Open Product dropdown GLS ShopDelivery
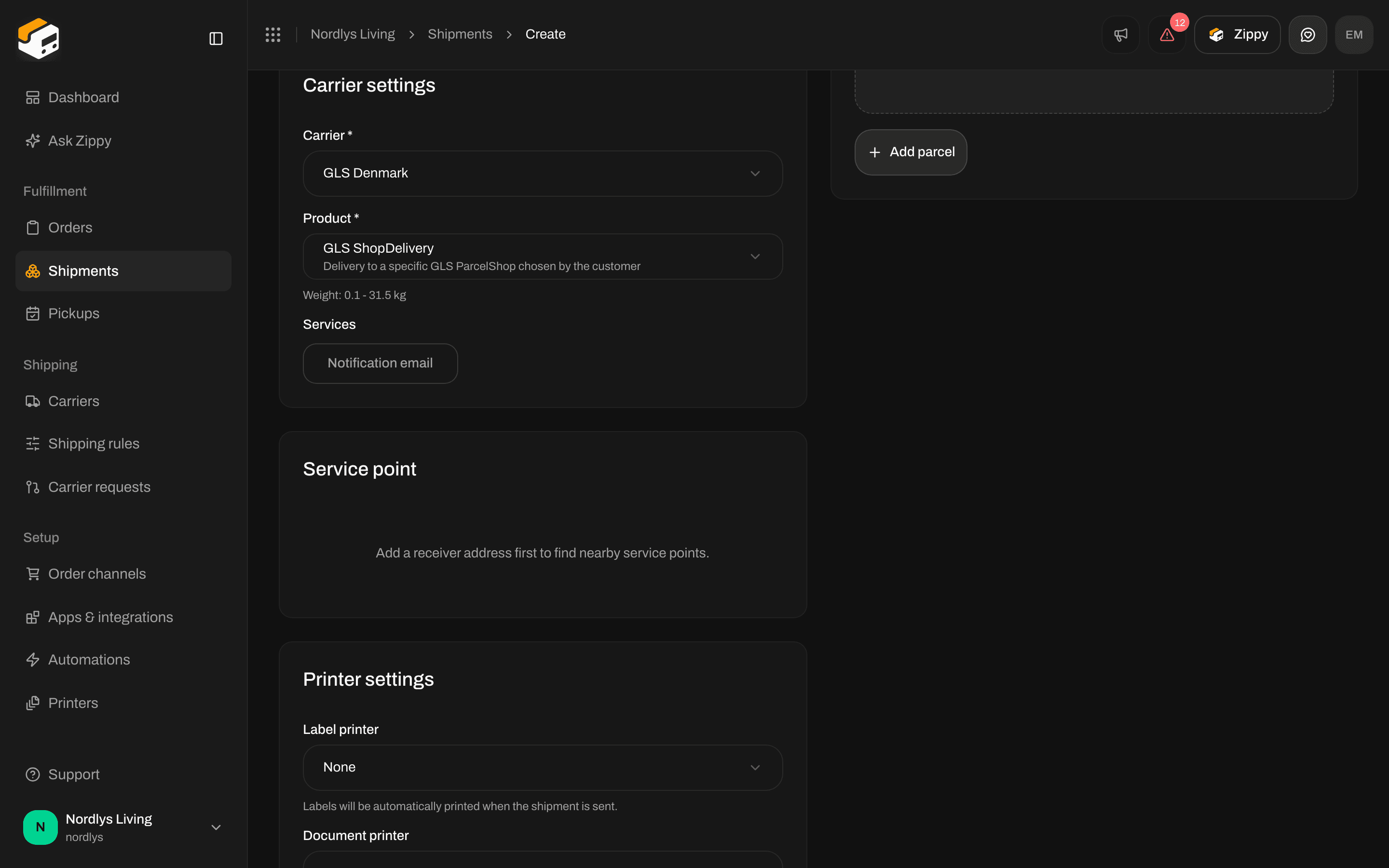This screenshot has height=868, width=1389. pyautogui.click(x=543, y=257)
